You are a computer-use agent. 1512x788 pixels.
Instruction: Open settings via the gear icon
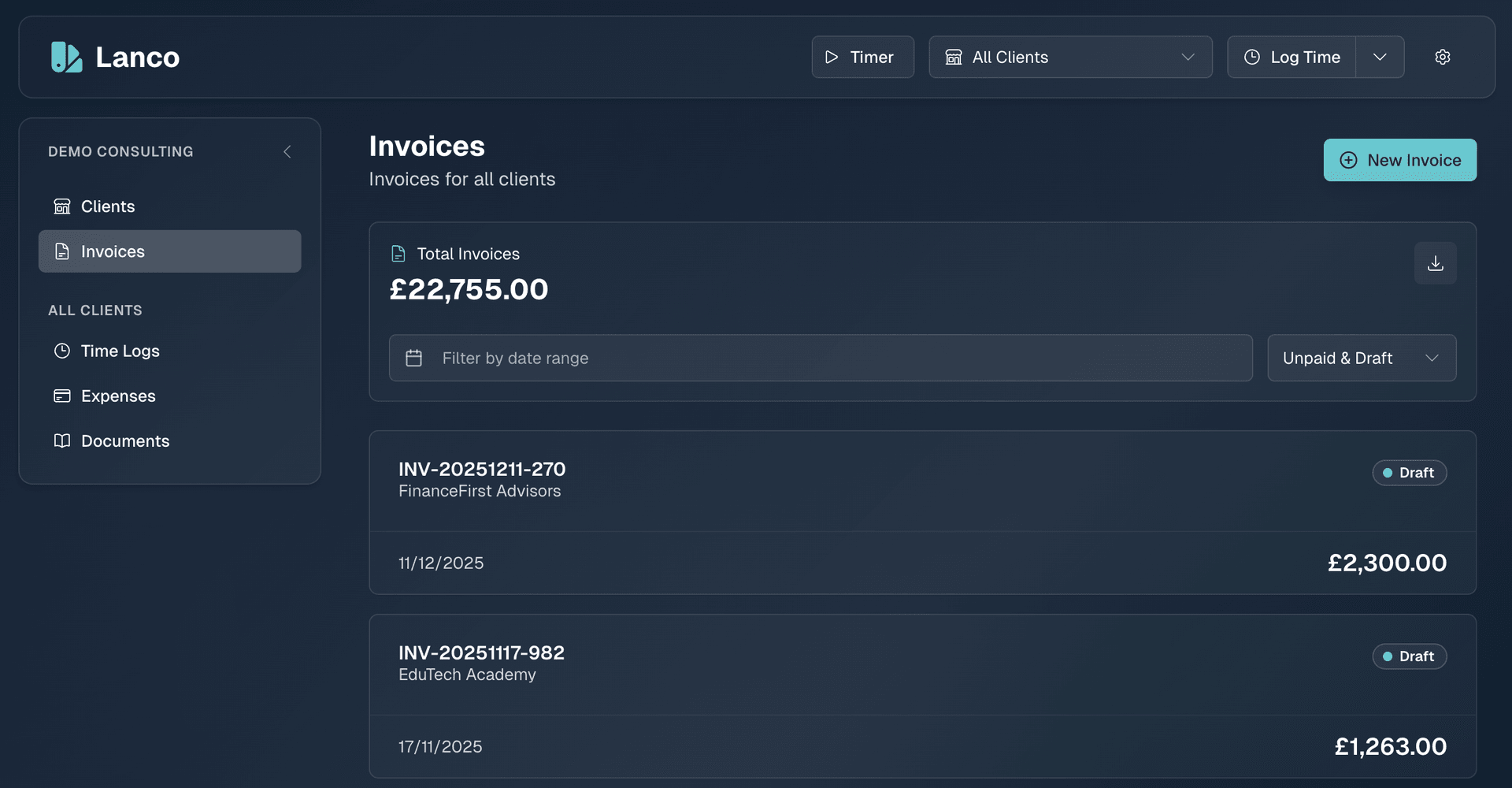(1443, 56)
